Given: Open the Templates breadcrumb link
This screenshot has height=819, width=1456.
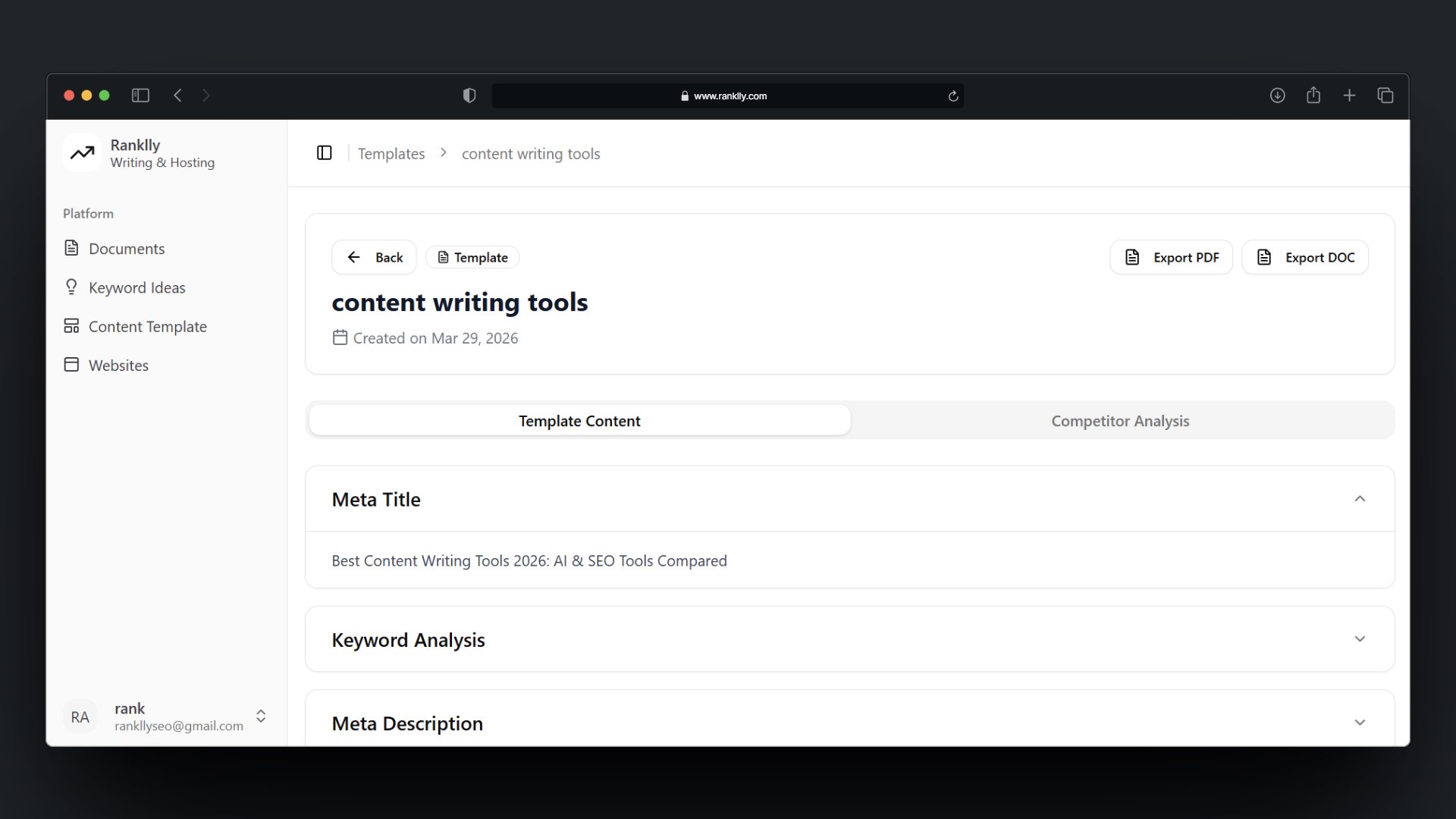Looking at the screenshot, I should [x=391, y=153].
